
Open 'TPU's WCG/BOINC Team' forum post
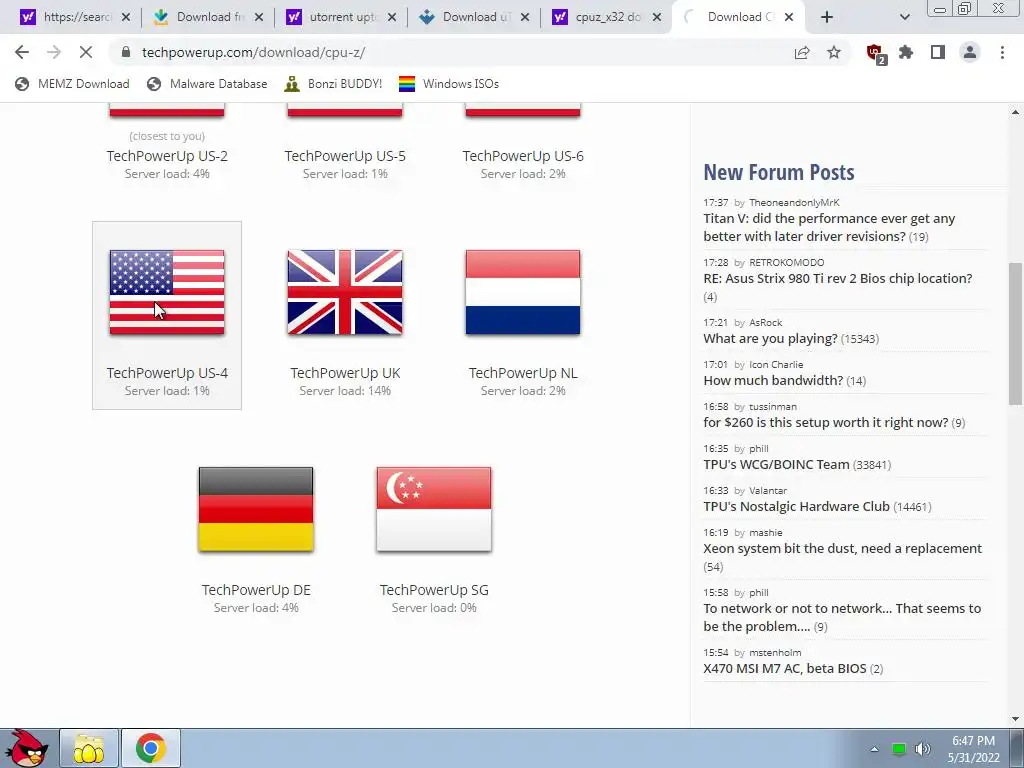(776, 464)
